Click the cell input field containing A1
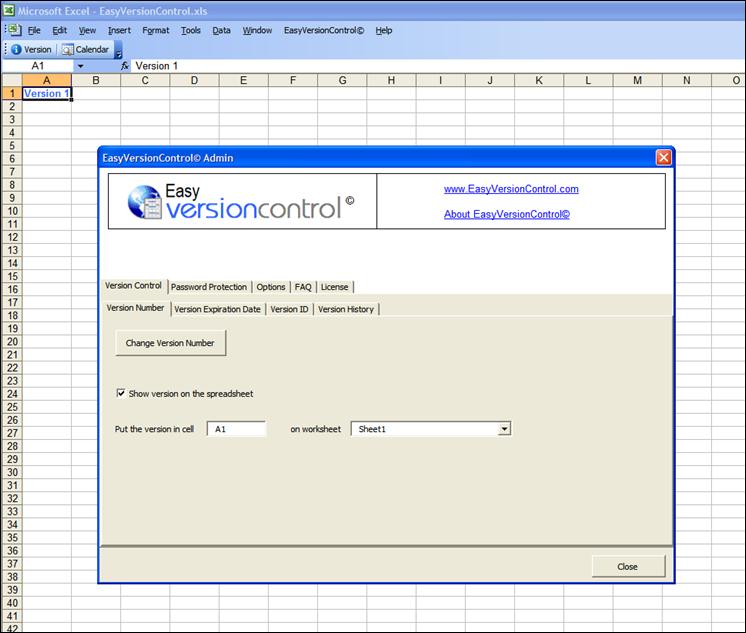The width and height of the screenshot is (746, 633). pos(236,429)
